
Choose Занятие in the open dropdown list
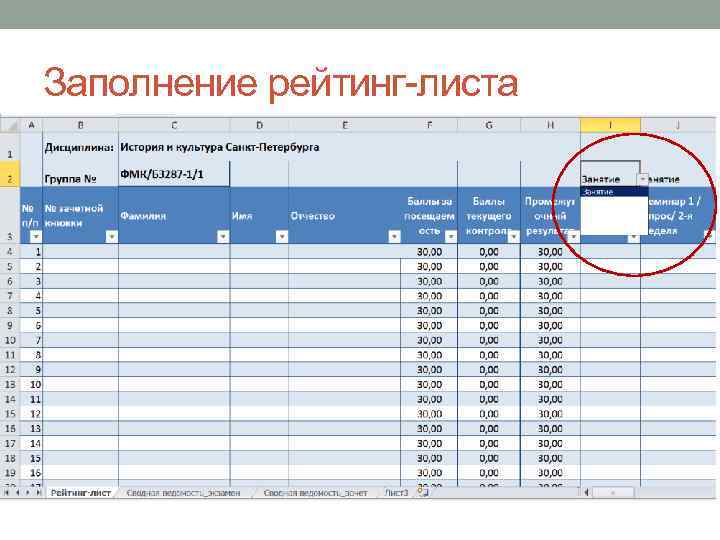click(x=614, y=192)
